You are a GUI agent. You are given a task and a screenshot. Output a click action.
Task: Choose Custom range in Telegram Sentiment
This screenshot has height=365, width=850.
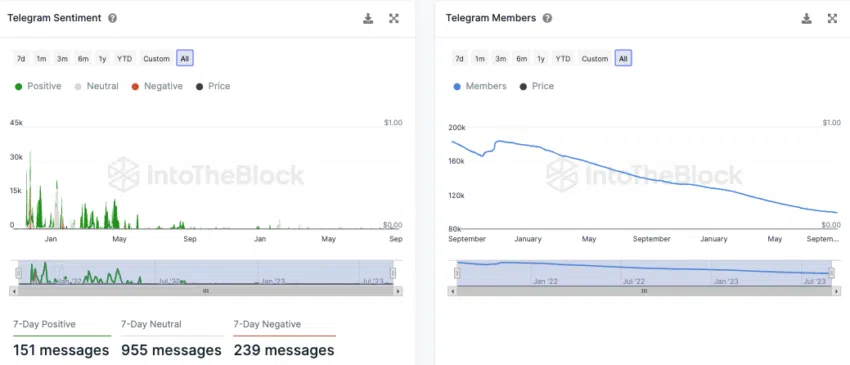tap(157, 59)
